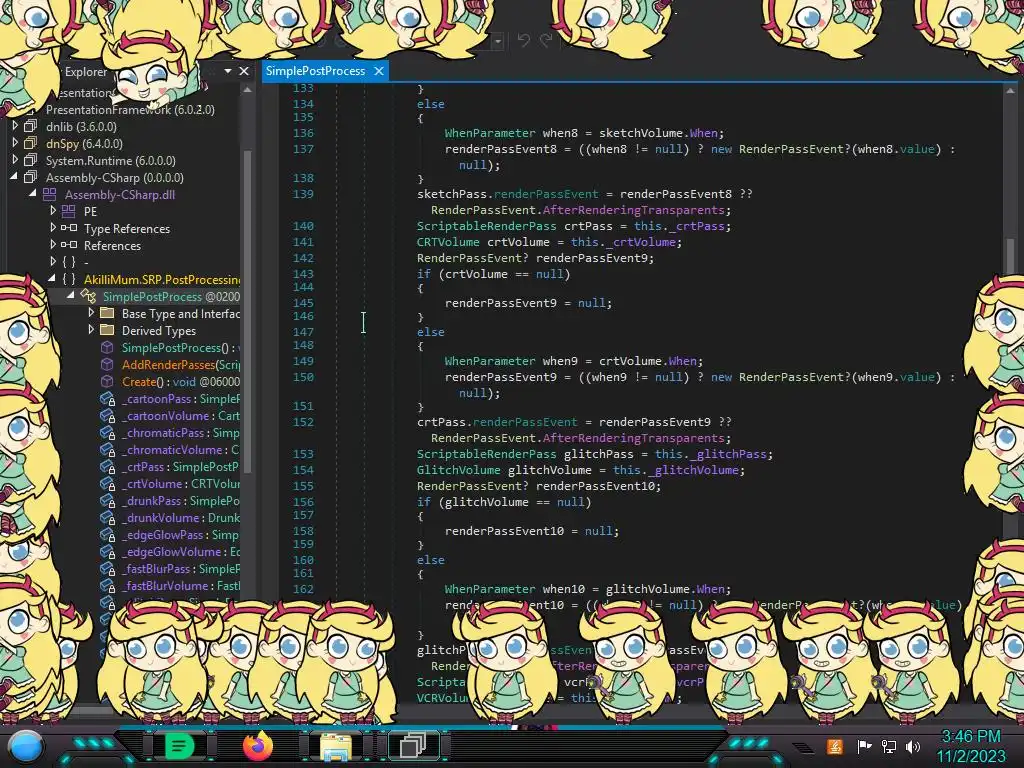This screenshot has width=1024, height=768.
Task: Select the _crtVolume : CRTVolume row
Action: 180,483
